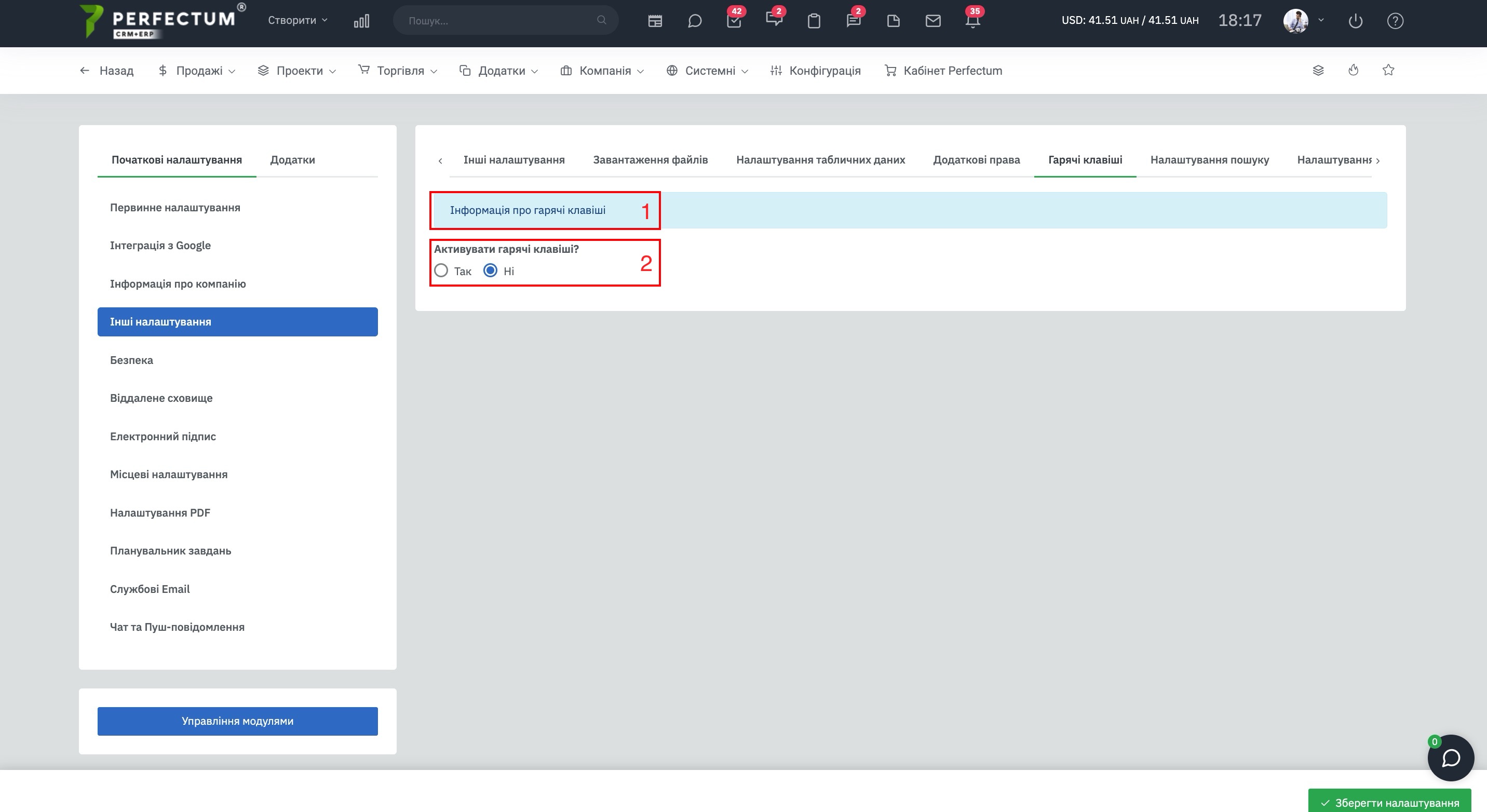Open the Додаткові права tab

coord(976,160)
